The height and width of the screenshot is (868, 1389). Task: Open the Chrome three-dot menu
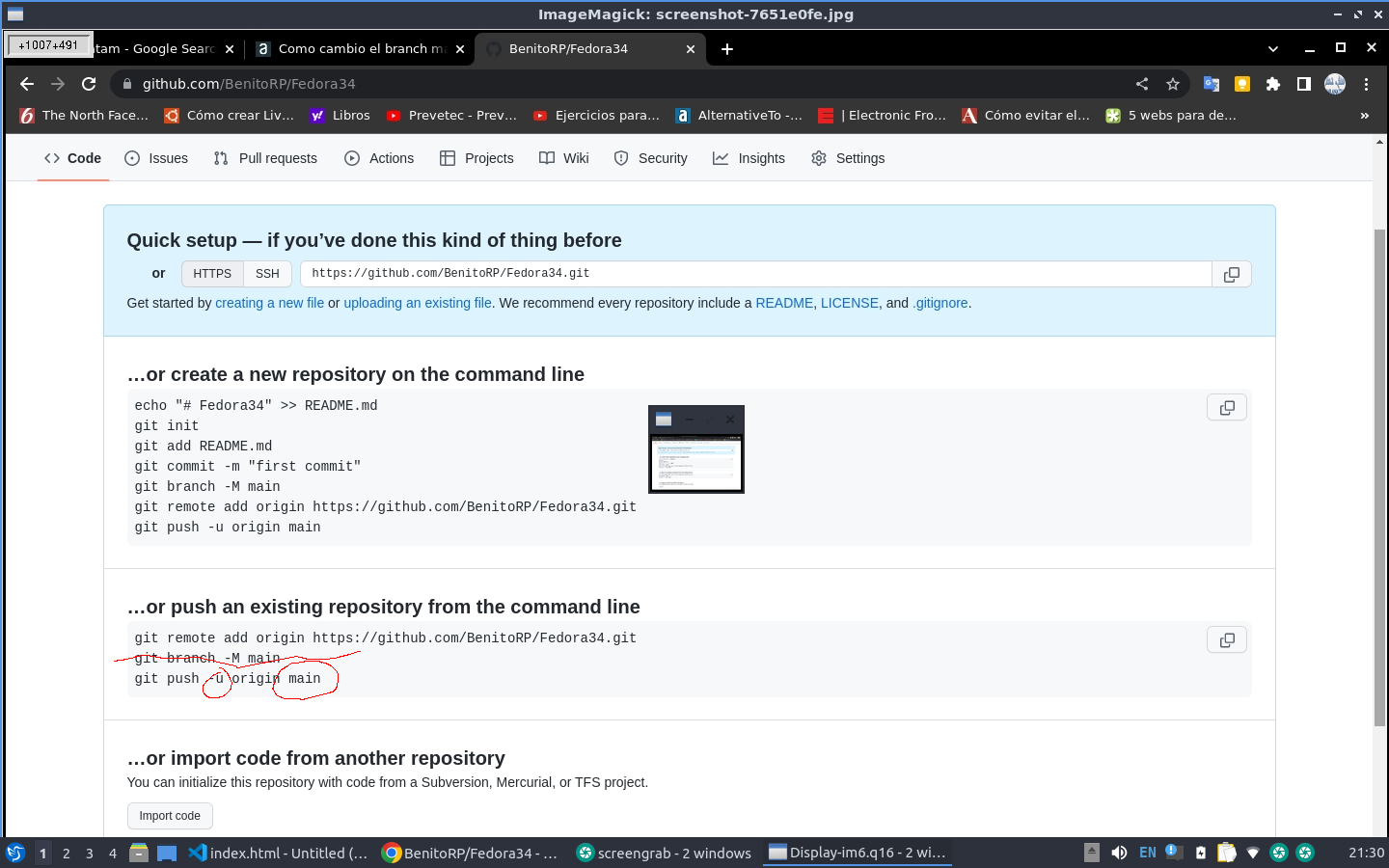click(1366, 84)
